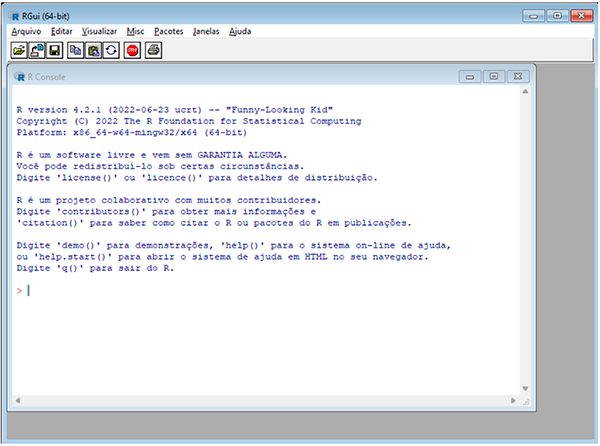Click the R logo in RGui title bar
600x446 pixels.
pos(15,16)
